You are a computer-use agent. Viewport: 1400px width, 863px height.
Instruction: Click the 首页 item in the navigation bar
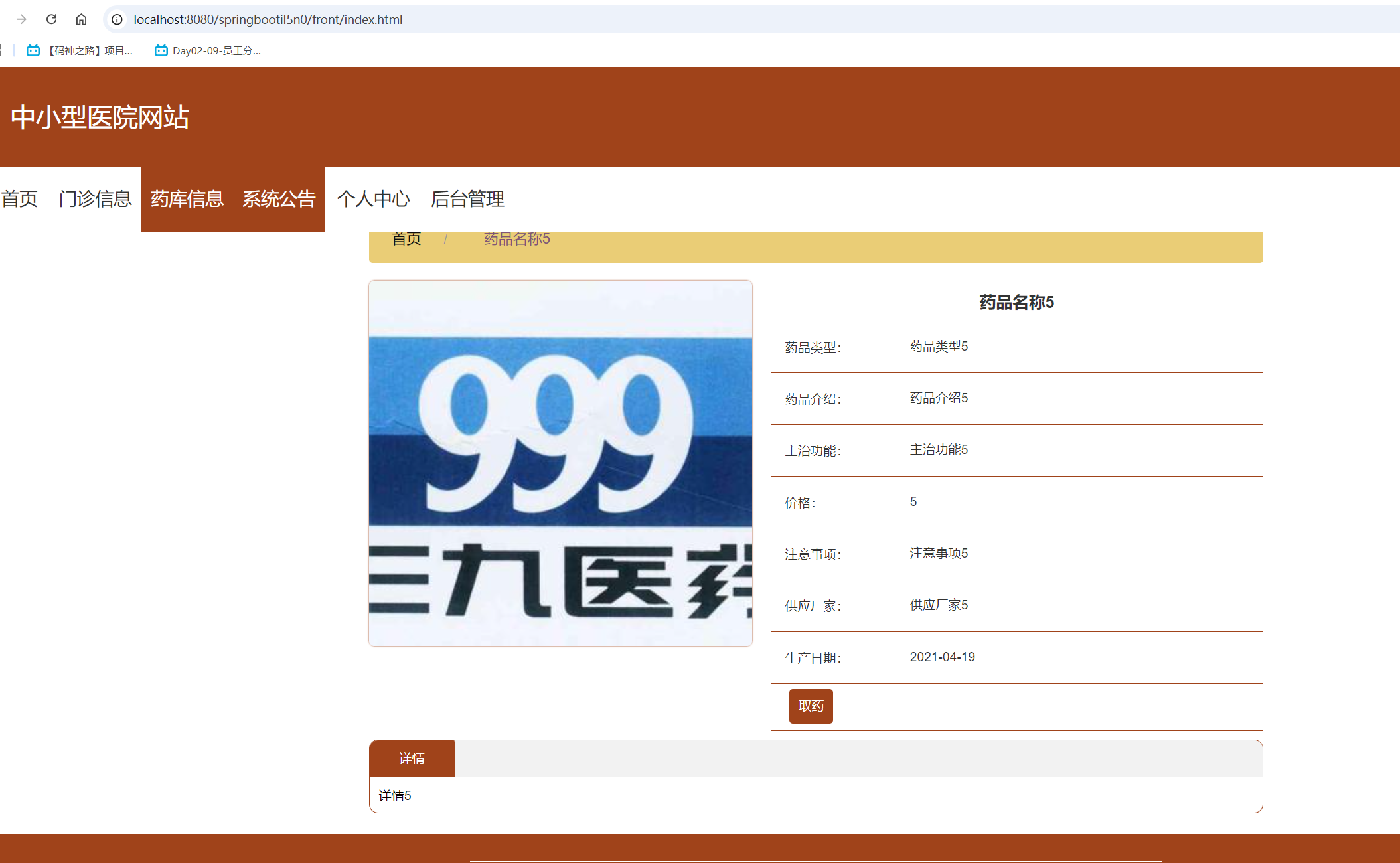click(x=19, y=199)
